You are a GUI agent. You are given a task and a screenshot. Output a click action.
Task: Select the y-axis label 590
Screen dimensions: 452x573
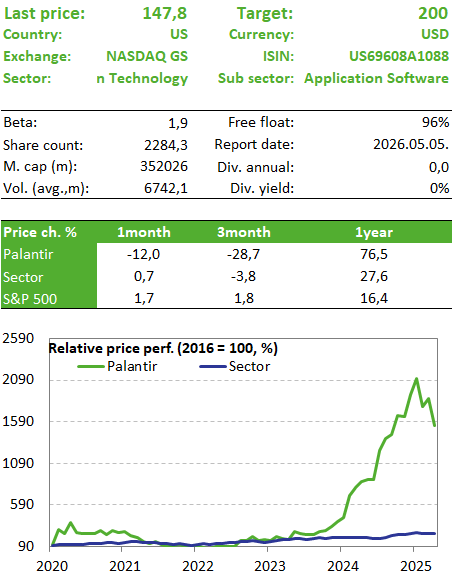pyautogui.click(x=22, y=505)
